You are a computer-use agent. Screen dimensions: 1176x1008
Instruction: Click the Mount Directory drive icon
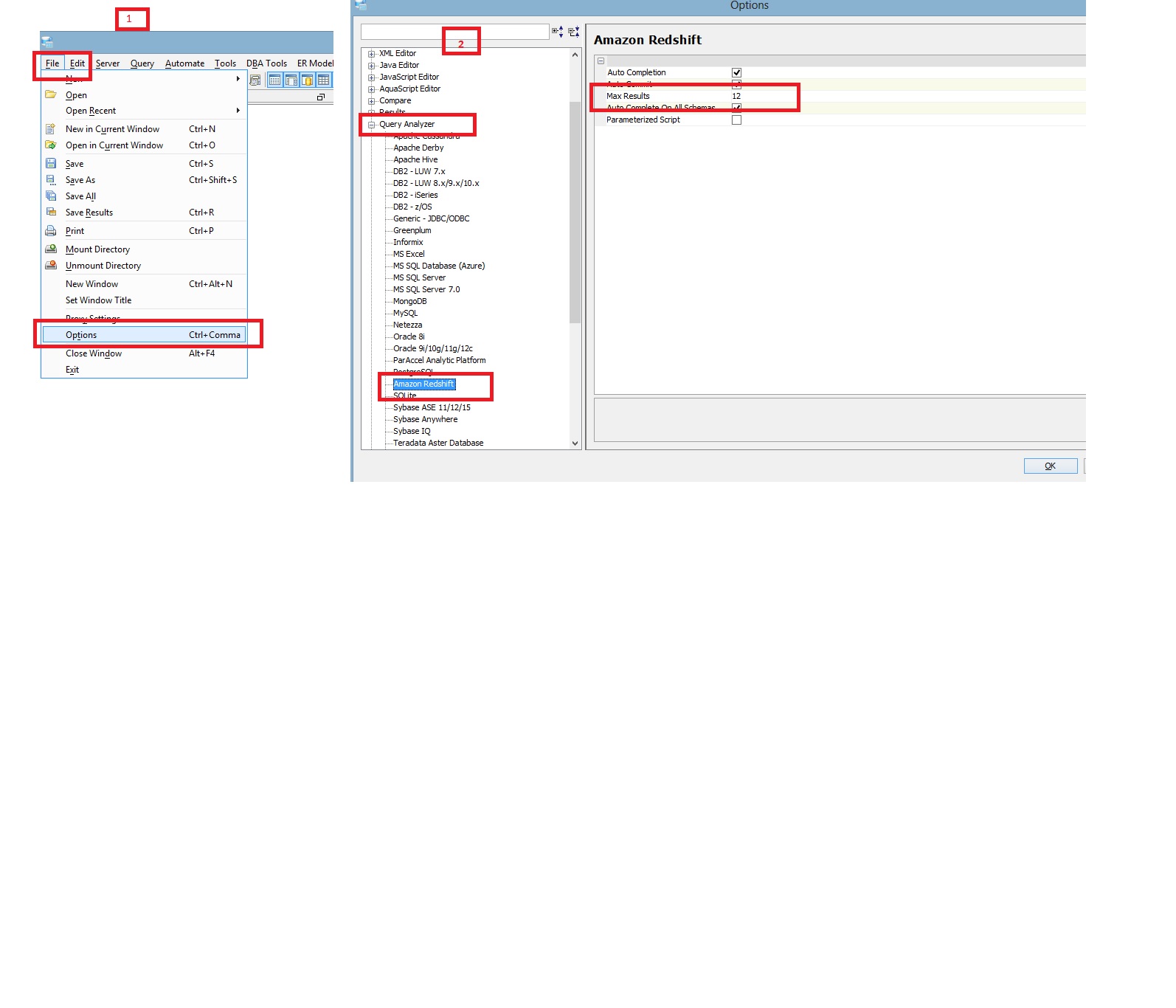51,249
